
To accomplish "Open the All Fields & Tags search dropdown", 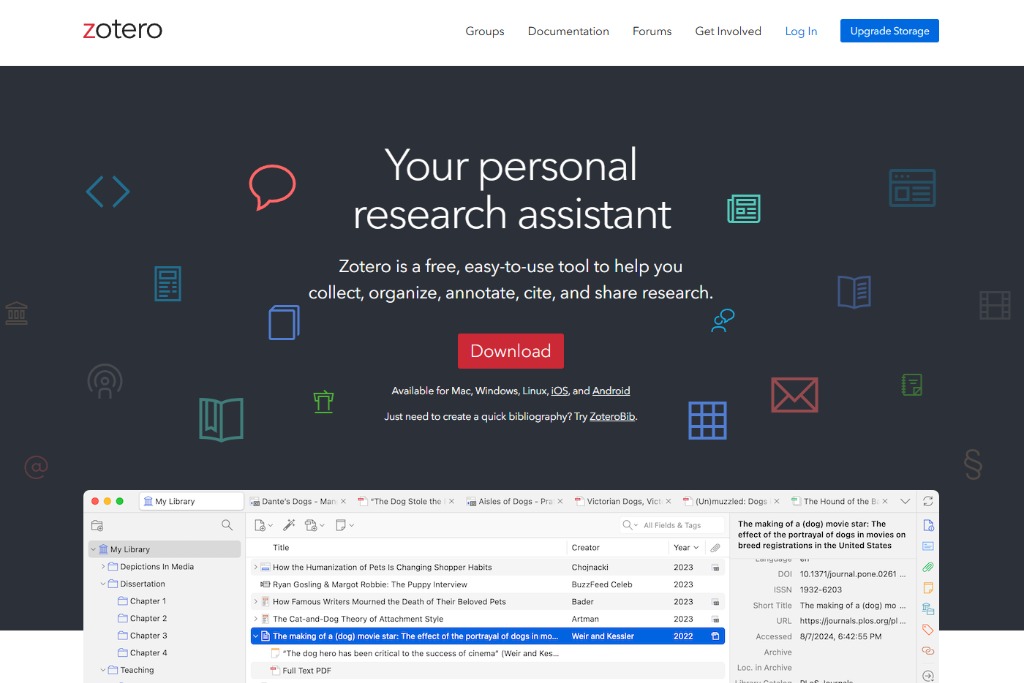I will pos(634,524).
